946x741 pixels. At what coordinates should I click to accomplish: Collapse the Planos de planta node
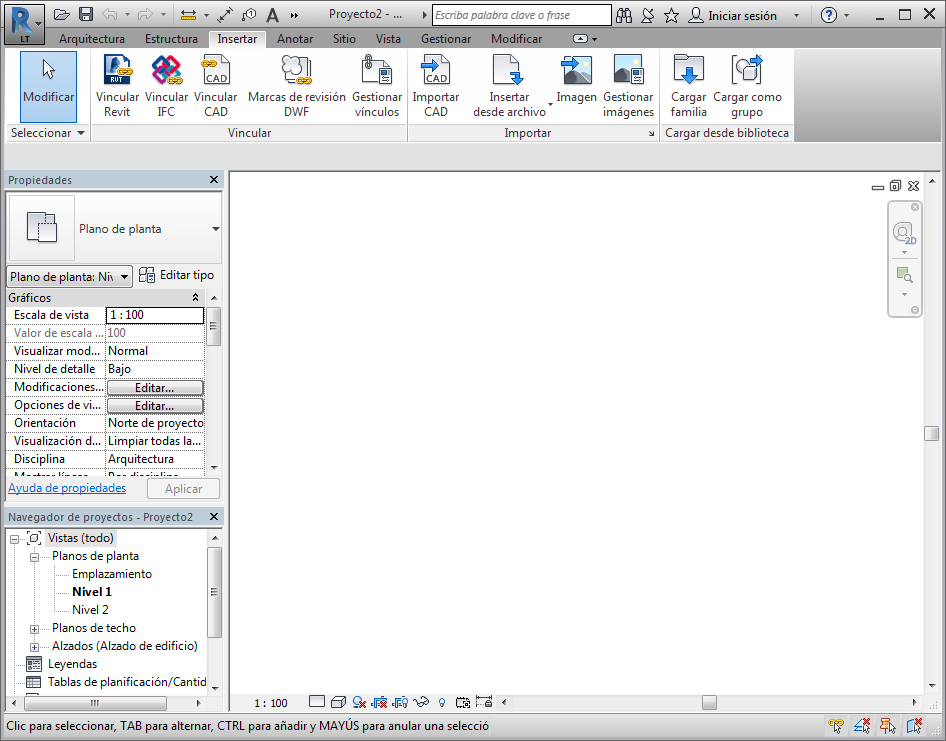coord(34,557)
